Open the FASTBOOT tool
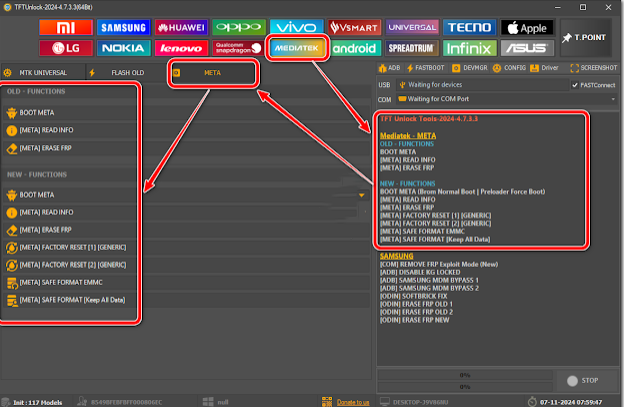 (425, 68)
